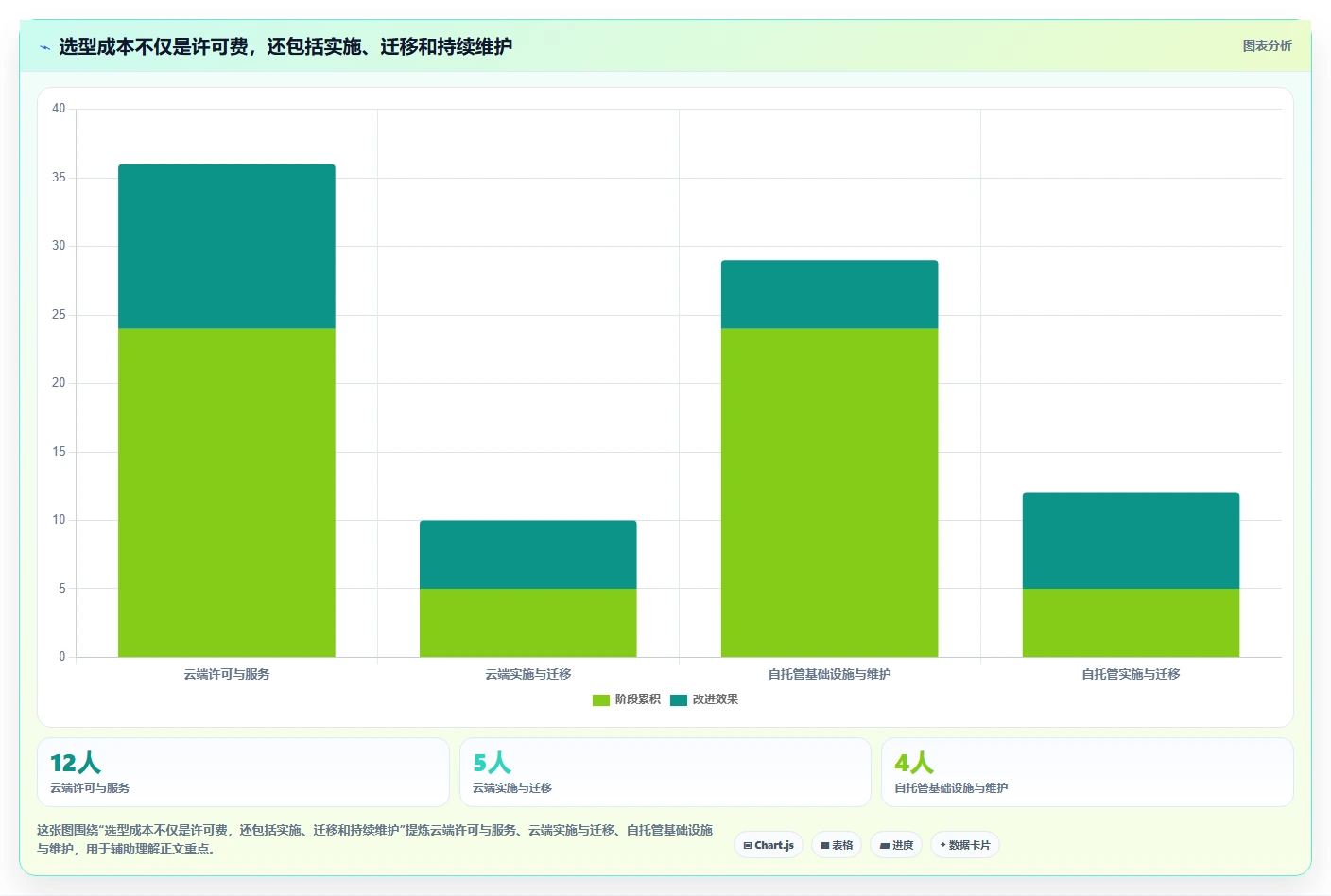1331x896 pixels.
Task: Click teal 改进效果 bar for 自托管基础设施与维护
Action: point(830,294)
